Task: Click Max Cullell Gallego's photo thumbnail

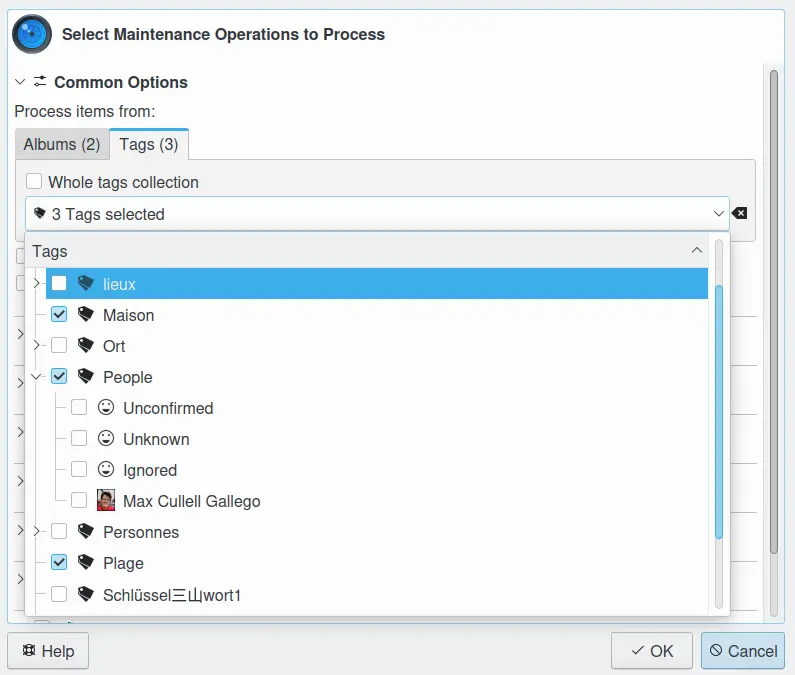Action: (106, 501)
